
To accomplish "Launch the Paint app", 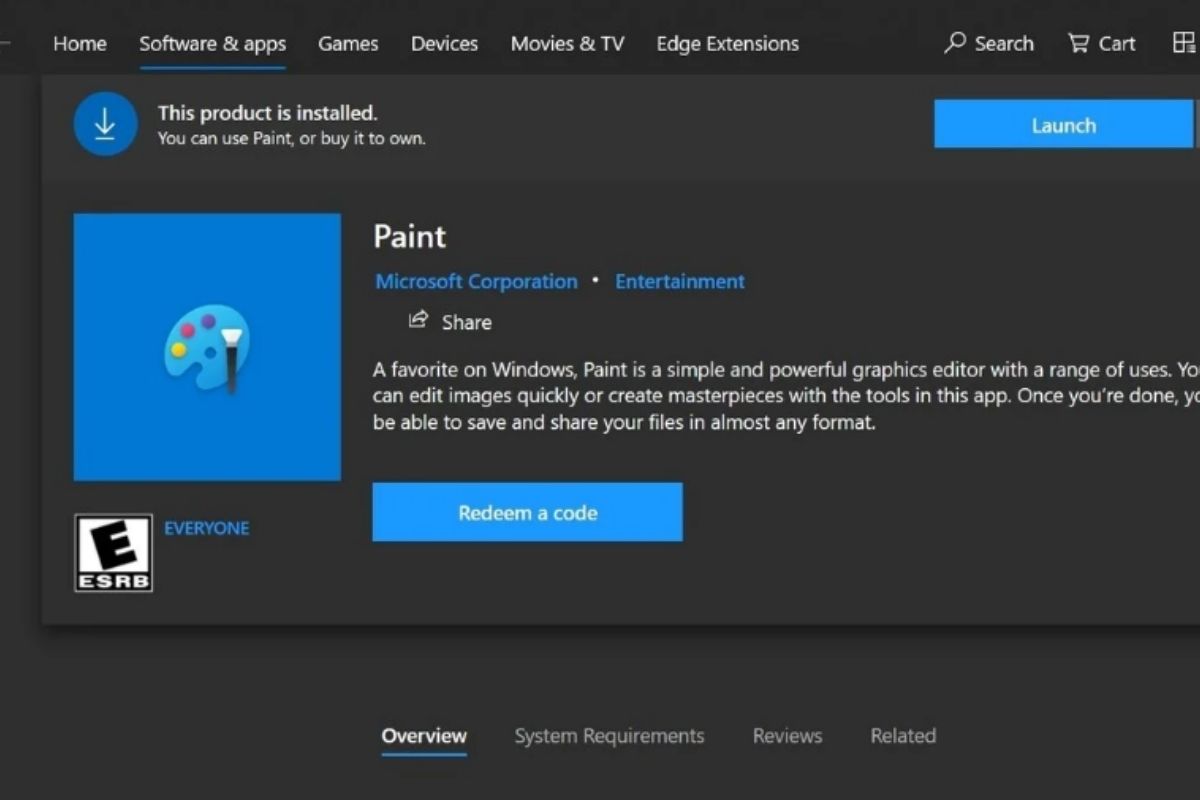I will (1063, 125).
